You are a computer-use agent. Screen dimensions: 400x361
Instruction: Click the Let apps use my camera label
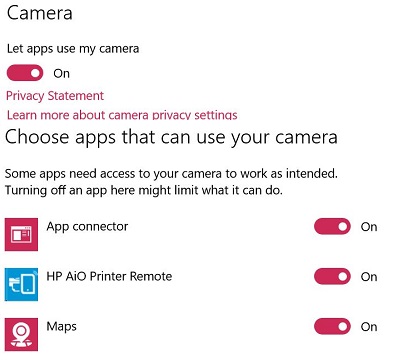[73, 49]
